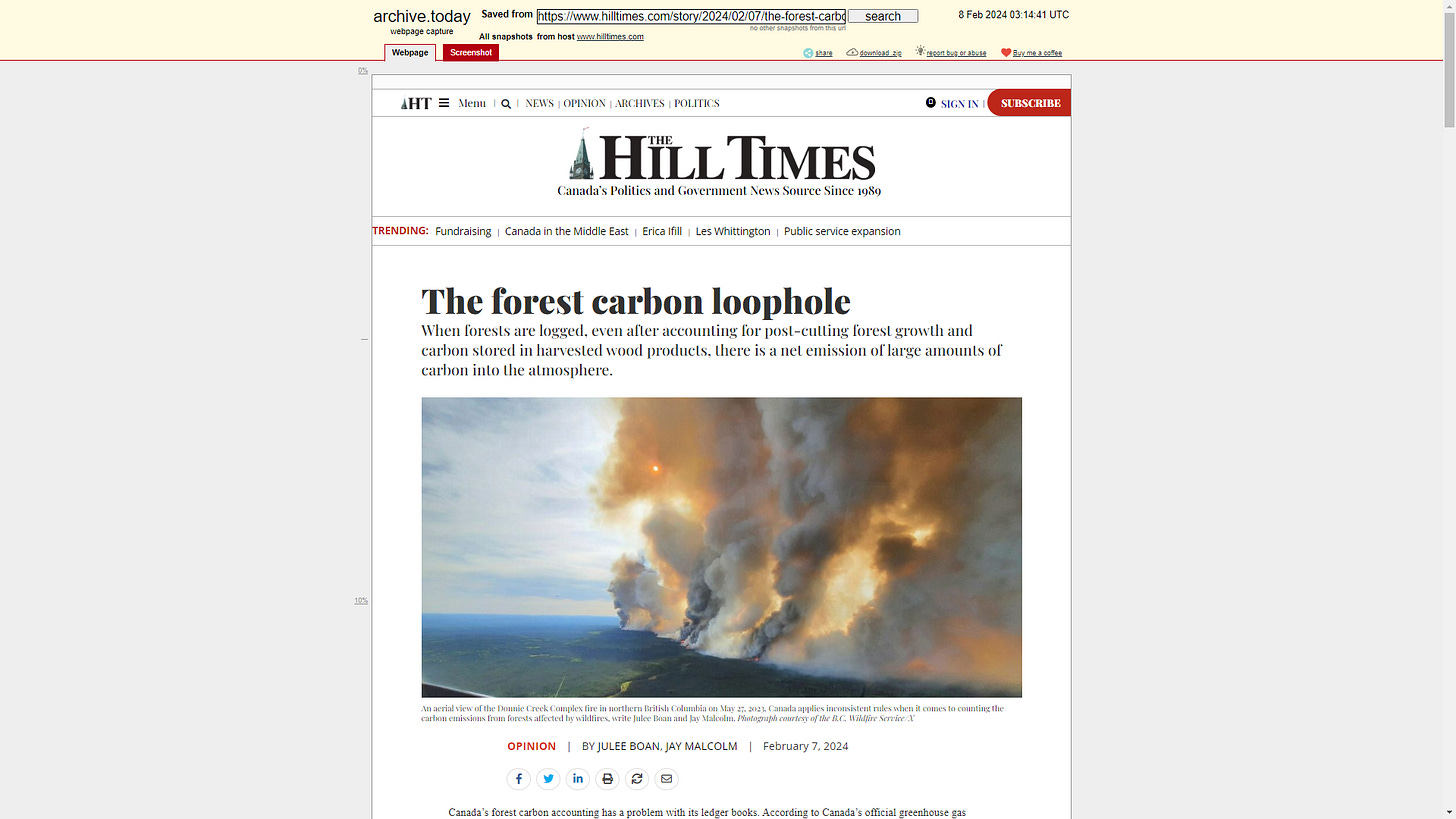Email the article via envelope icon
Screen dimensions: 1456x819
coord(666,779)
